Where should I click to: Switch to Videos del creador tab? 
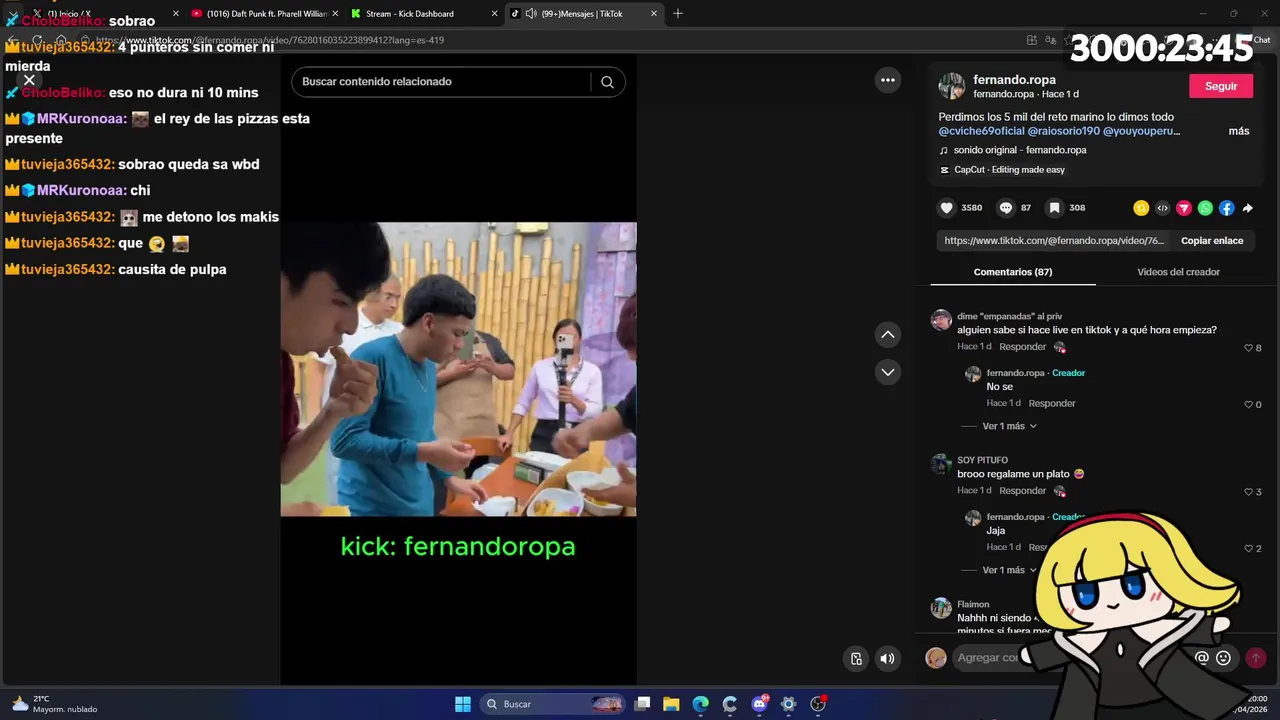point(1178,272)
